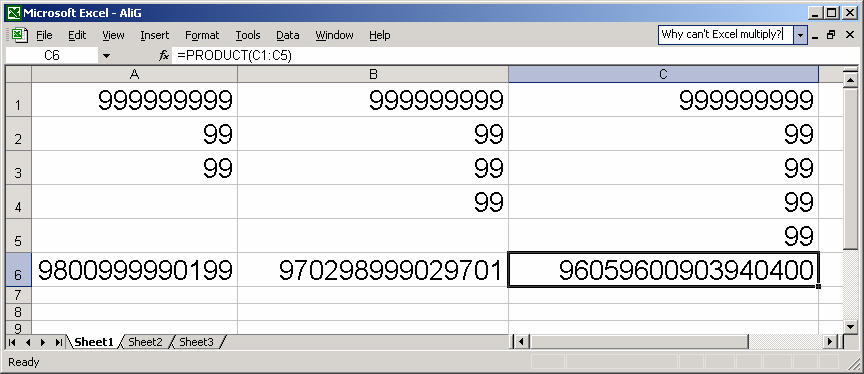Switch to the Sheet1 tab
The width and height of the screenshot is (864, 374).
coord(94,342)
